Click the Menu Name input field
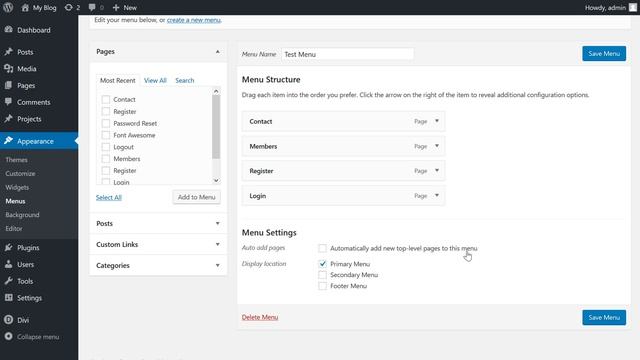 point(347,54)
